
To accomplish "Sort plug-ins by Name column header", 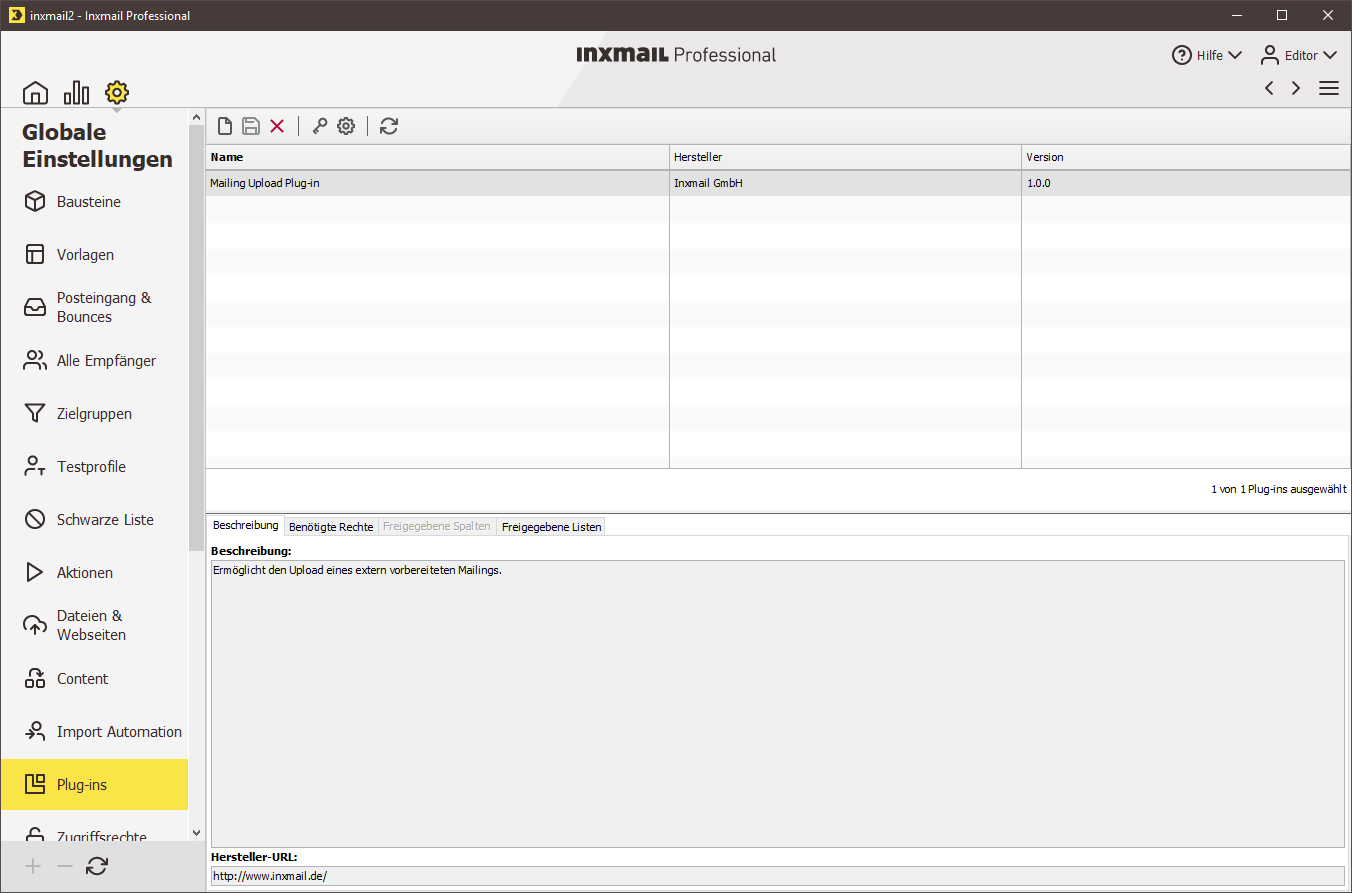I will 438,158.
